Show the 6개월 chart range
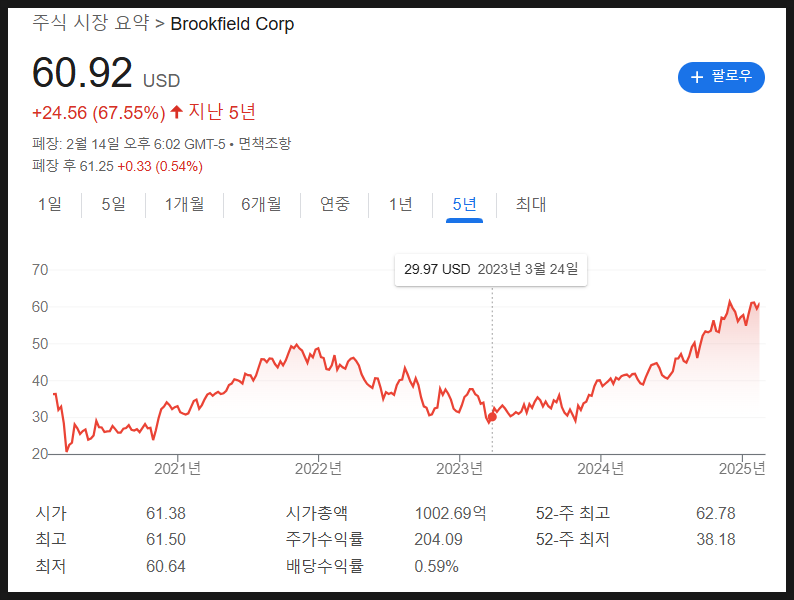This screenshot has height=600, width=794. click(x=261, y=204)
